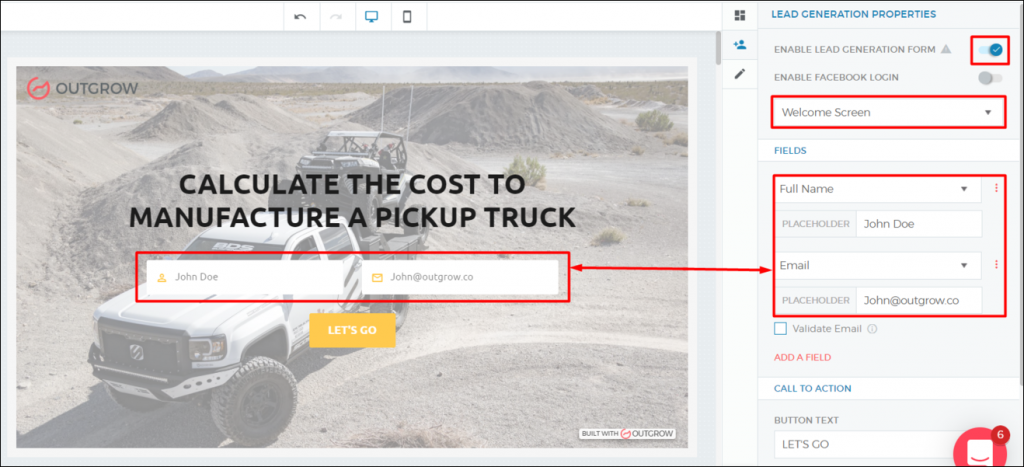Open the lead generation person icon
This screenshot has width=1024, height=467.
740,44
